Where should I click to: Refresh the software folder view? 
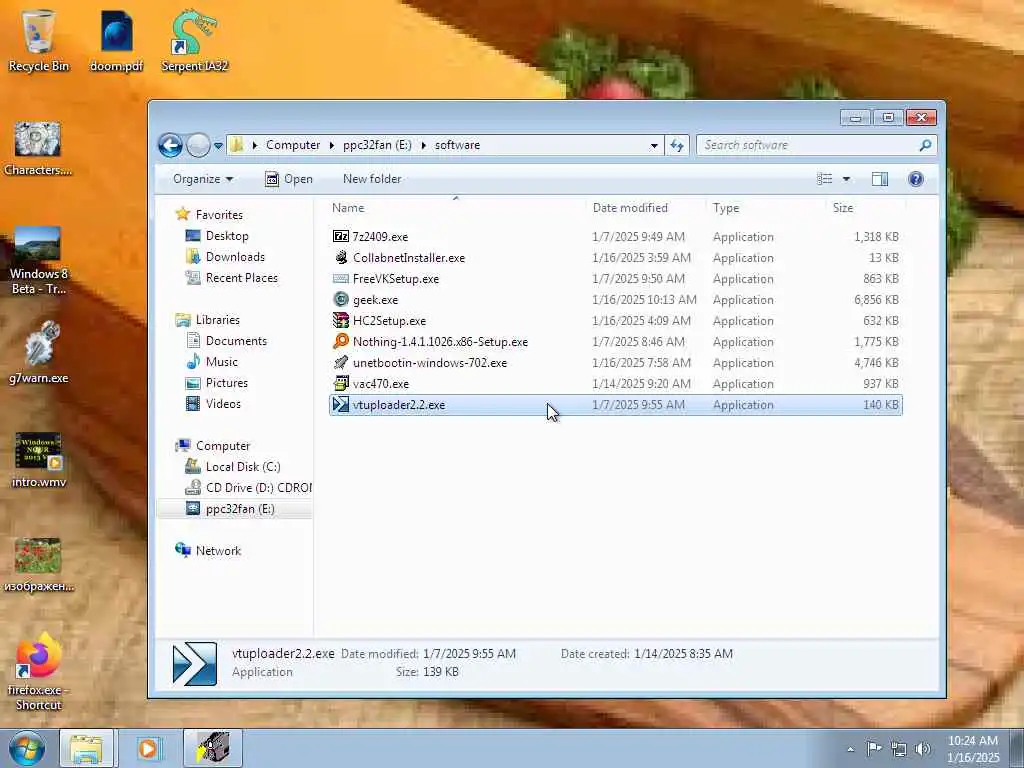tap(677, 145)
